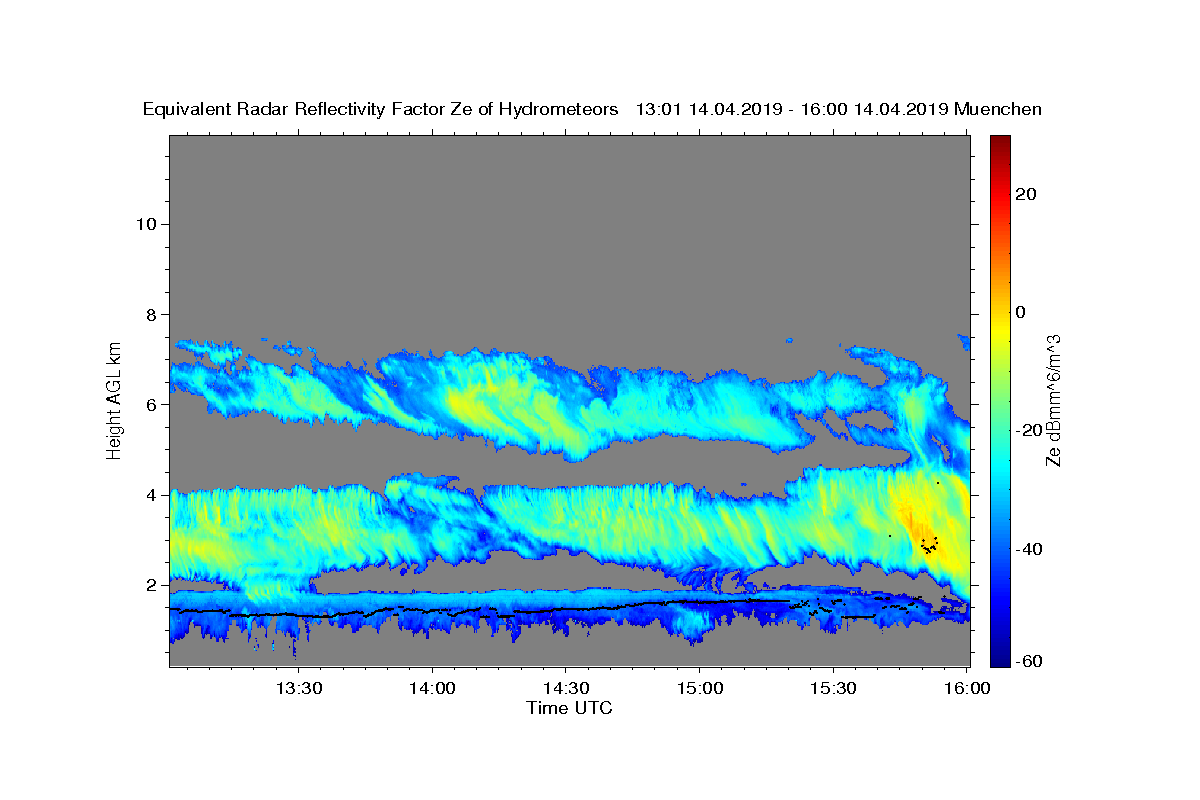This screenshot has width=1200, height=800.
Task: Click the colorbar value '0'
Action: coord(1021,312)
